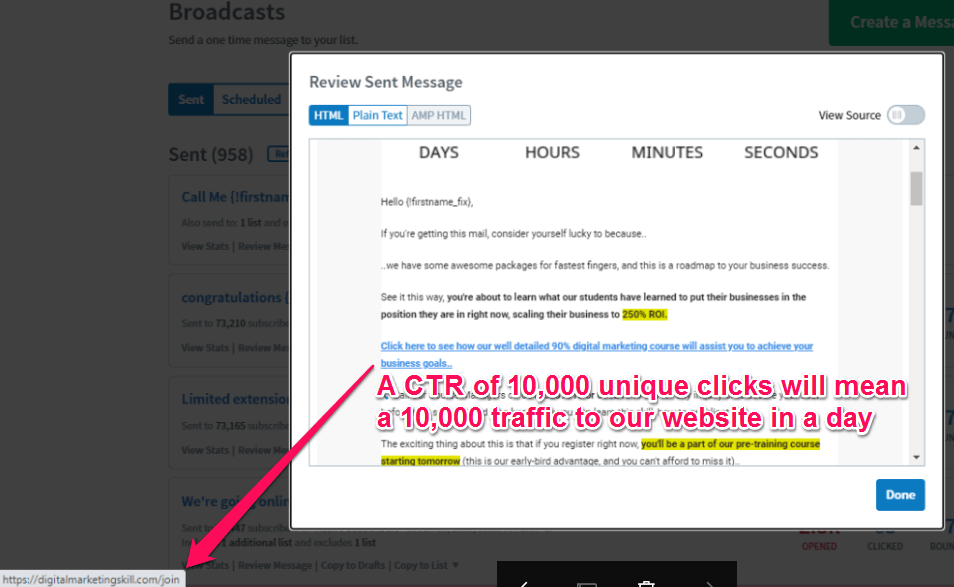Toggle the View Source switch
The height and width of the screenshot is (587, 954).
906,115
